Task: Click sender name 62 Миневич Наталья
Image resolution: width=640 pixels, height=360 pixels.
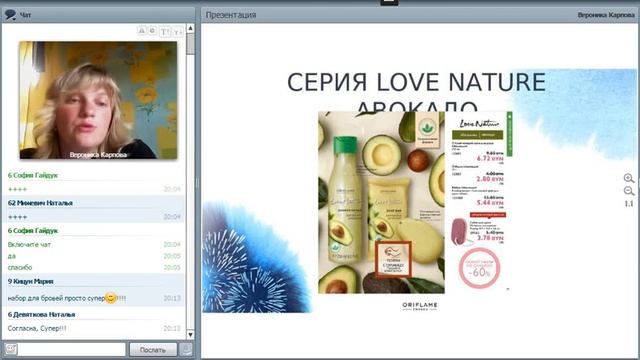Action: tap(40, 203)
